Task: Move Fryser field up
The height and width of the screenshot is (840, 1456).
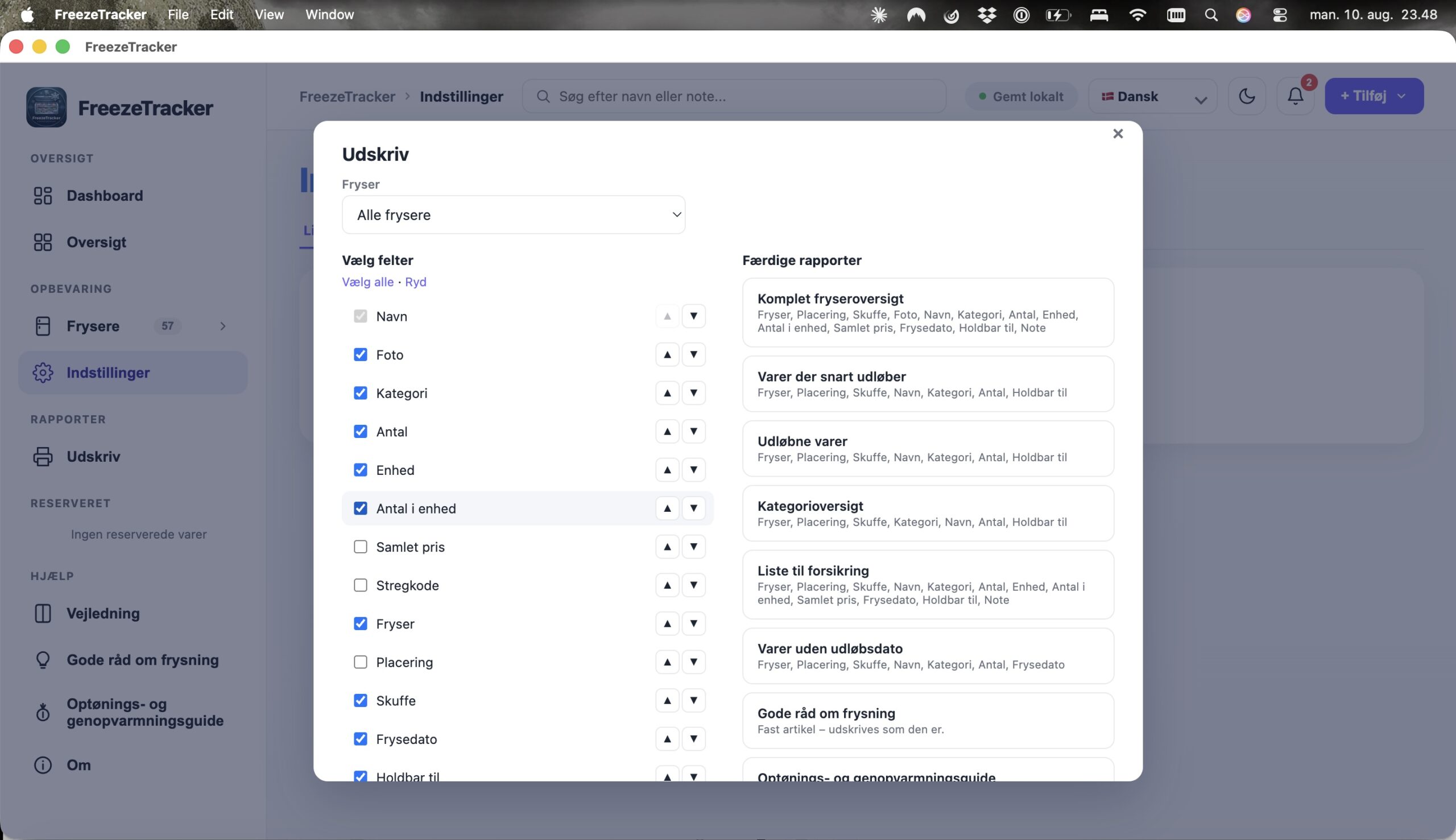Action: [667, 624]
